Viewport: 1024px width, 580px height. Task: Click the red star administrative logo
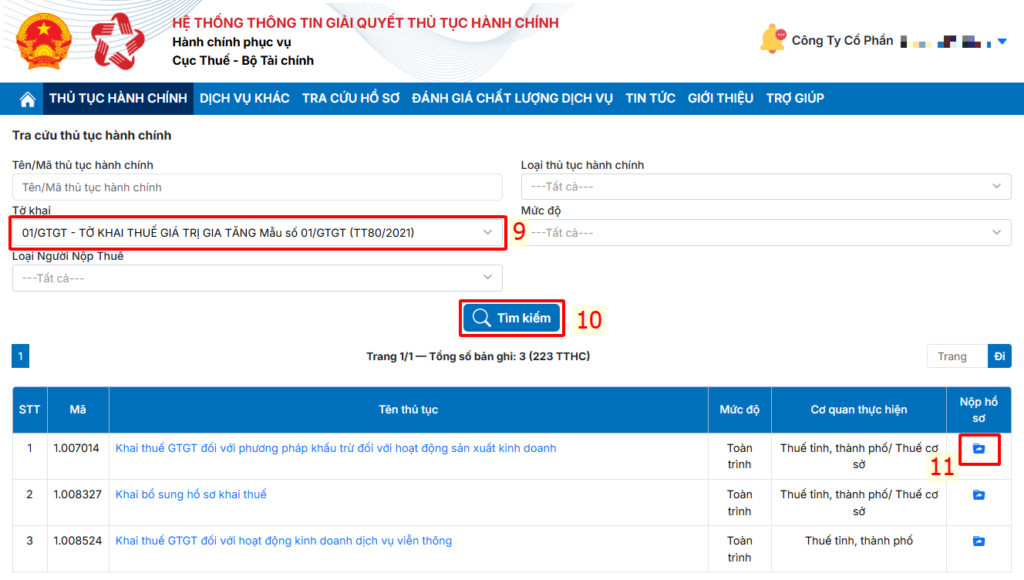click(x=118, y=41)
